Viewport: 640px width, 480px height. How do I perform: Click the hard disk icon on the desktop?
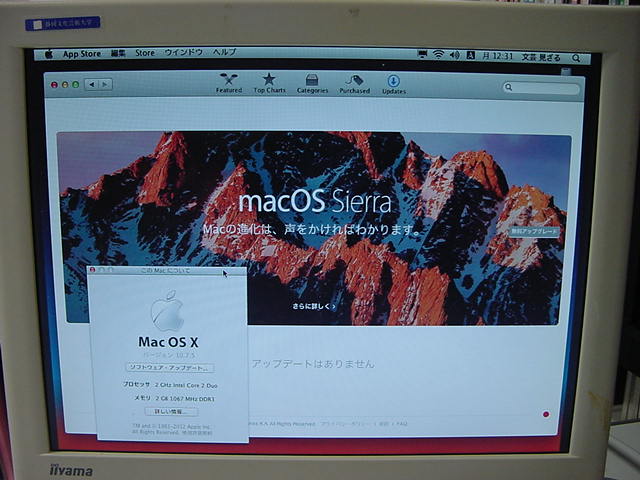(x=566, y=71)
